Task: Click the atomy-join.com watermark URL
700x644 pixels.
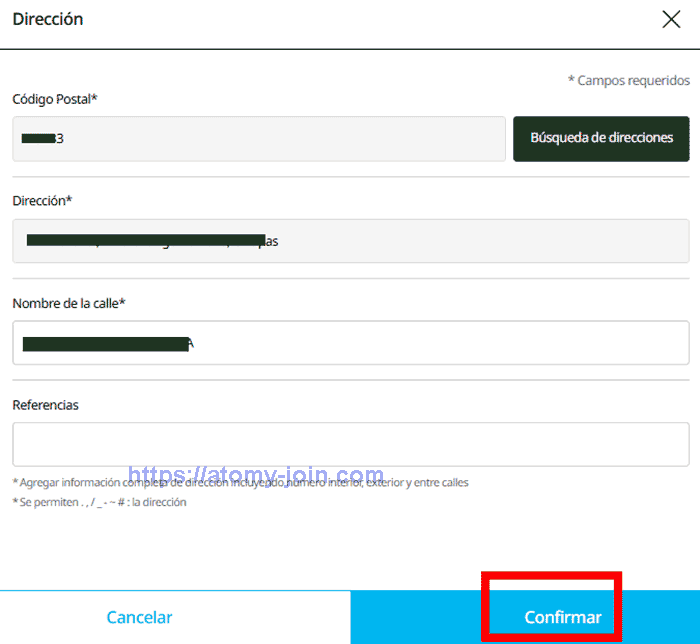Action: [256, 475]
